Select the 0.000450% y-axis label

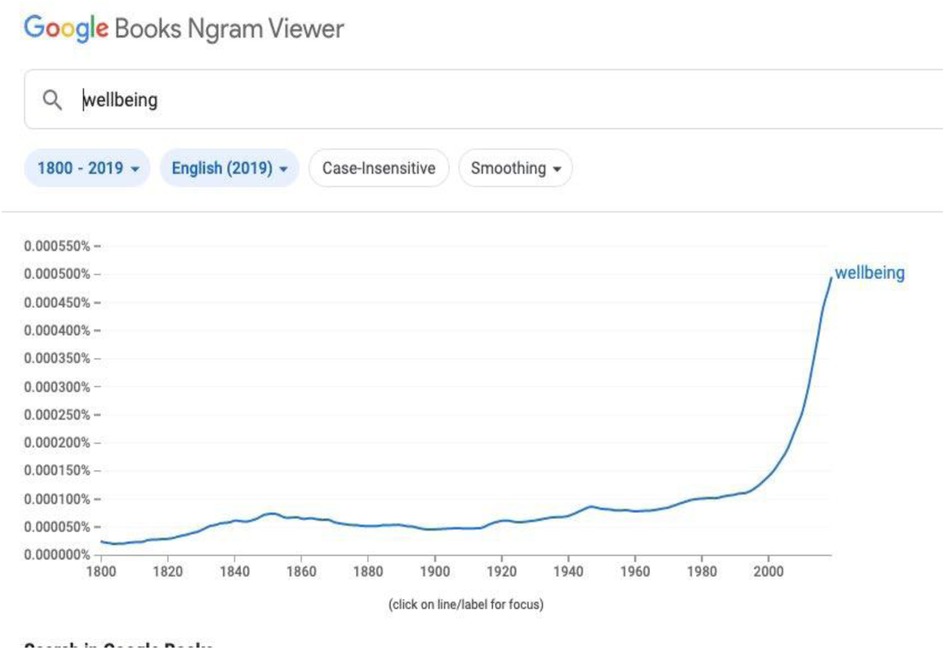57,302
